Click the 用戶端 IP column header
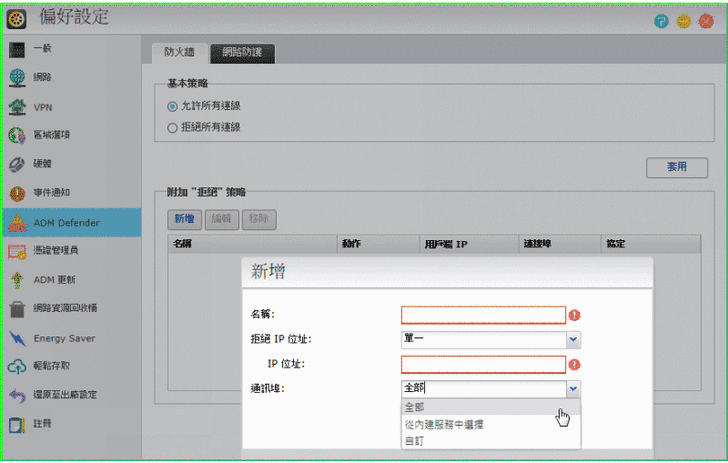This screenshot has width=728, height=463. tap(469, 244)
